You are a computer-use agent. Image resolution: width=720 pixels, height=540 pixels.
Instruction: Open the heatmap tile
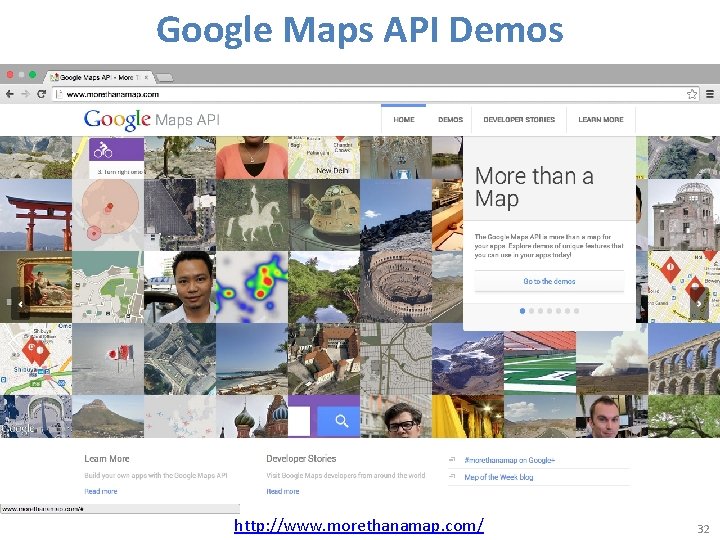coord(252,287)
